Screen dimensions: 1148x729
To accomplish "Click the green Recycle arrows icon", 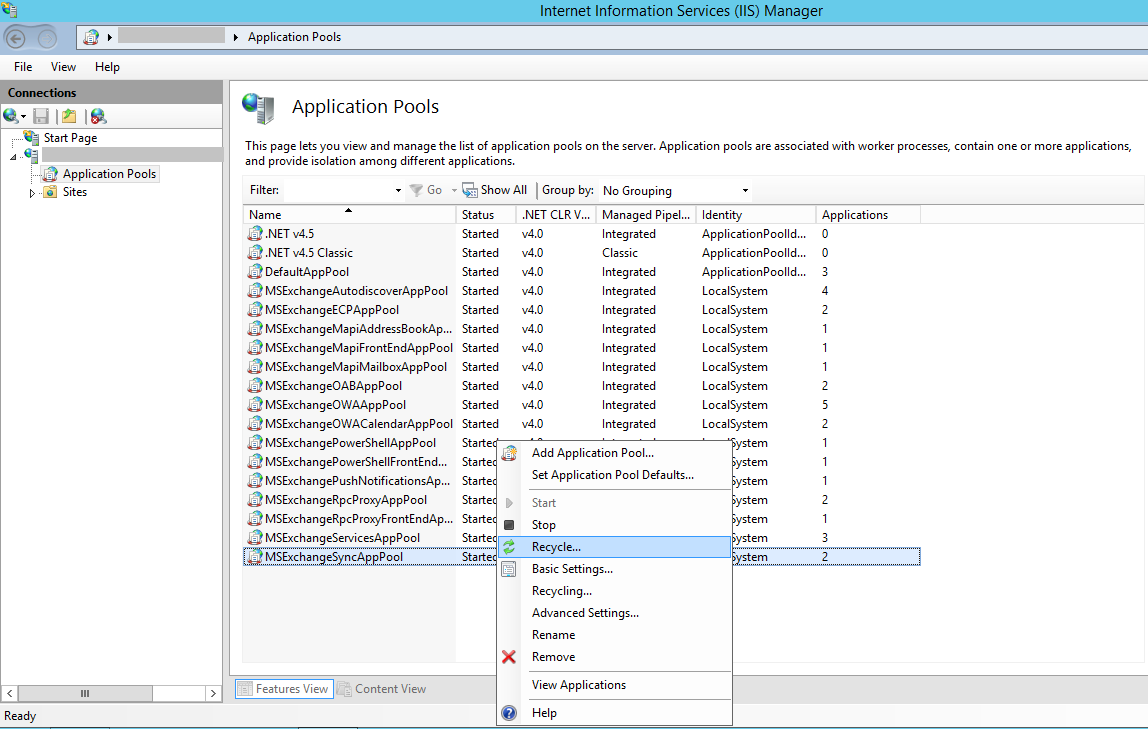I will (x=509, y=547).
